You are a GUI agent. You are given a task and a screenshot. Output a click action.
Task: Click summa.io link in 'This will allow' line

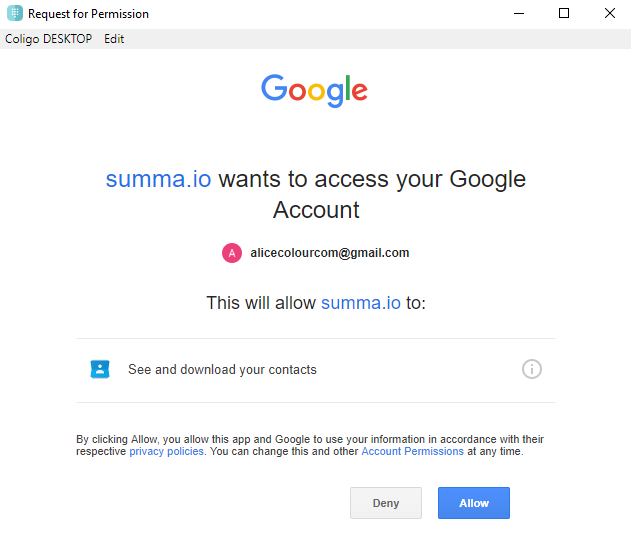[360, 302]
